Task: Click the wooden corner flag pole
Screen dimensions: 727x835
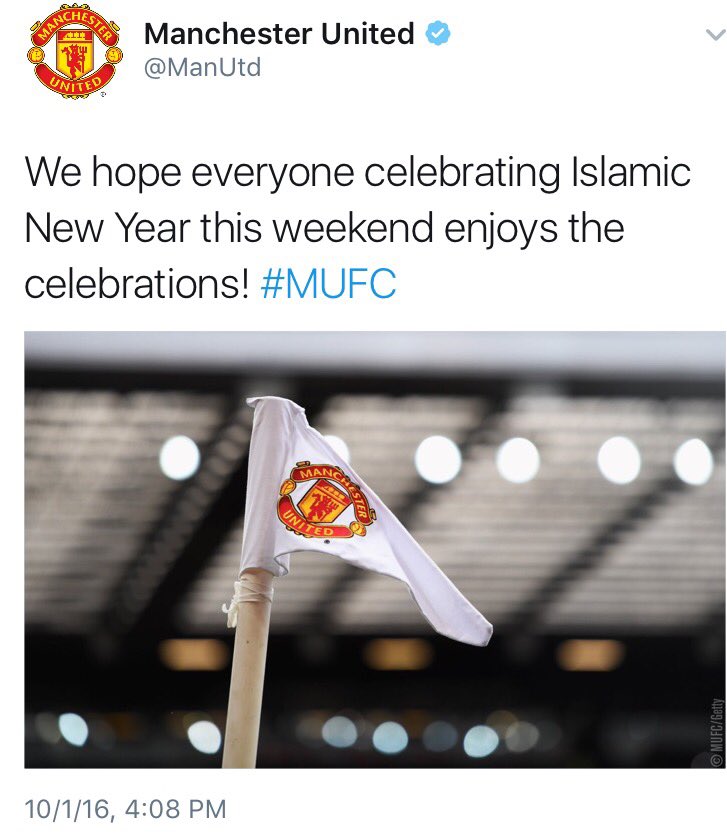Action: [x=247, y=668]
